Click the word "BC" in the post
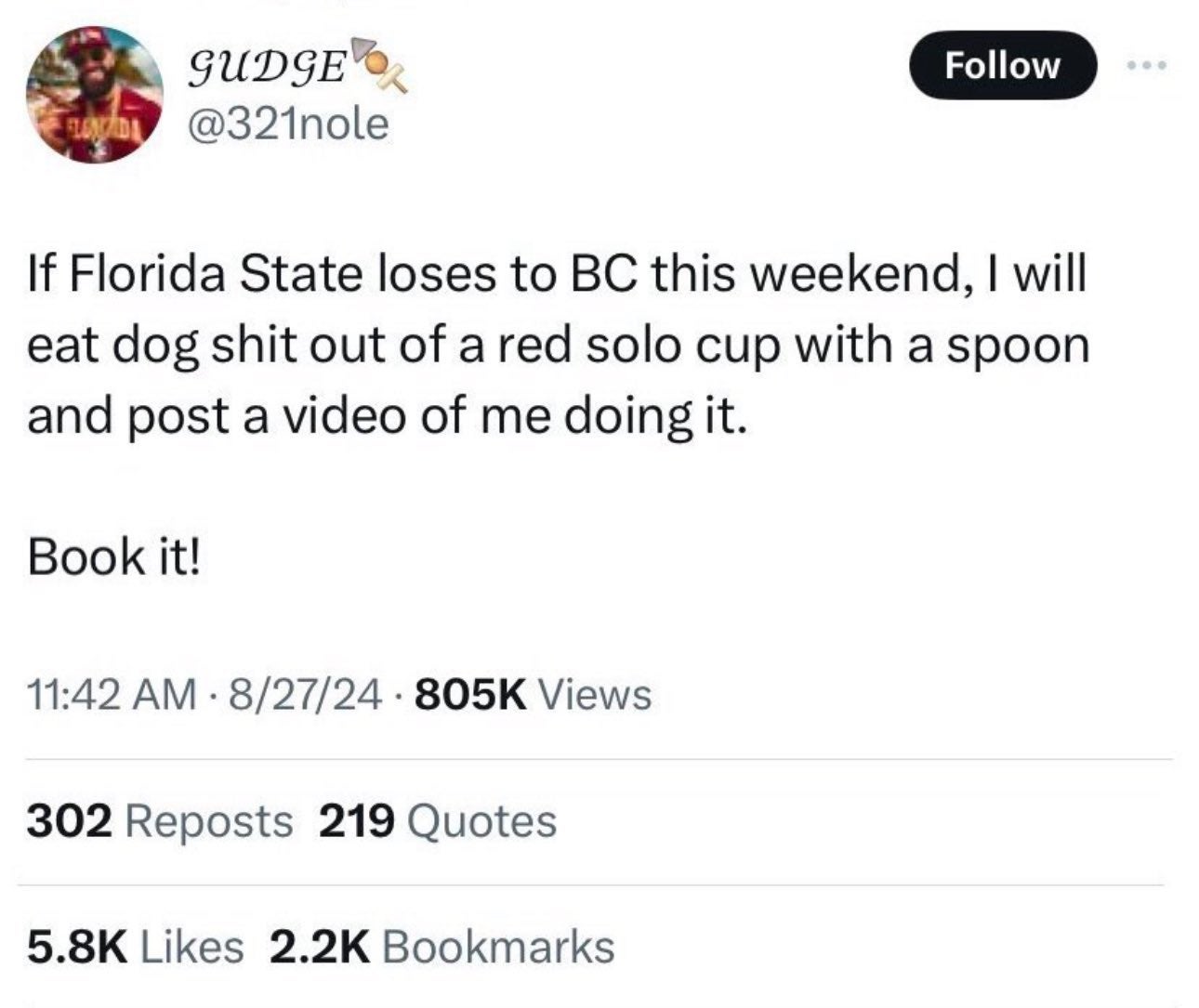The image size is (1199, 1008). pyautogui.click(x=595, y=277)
